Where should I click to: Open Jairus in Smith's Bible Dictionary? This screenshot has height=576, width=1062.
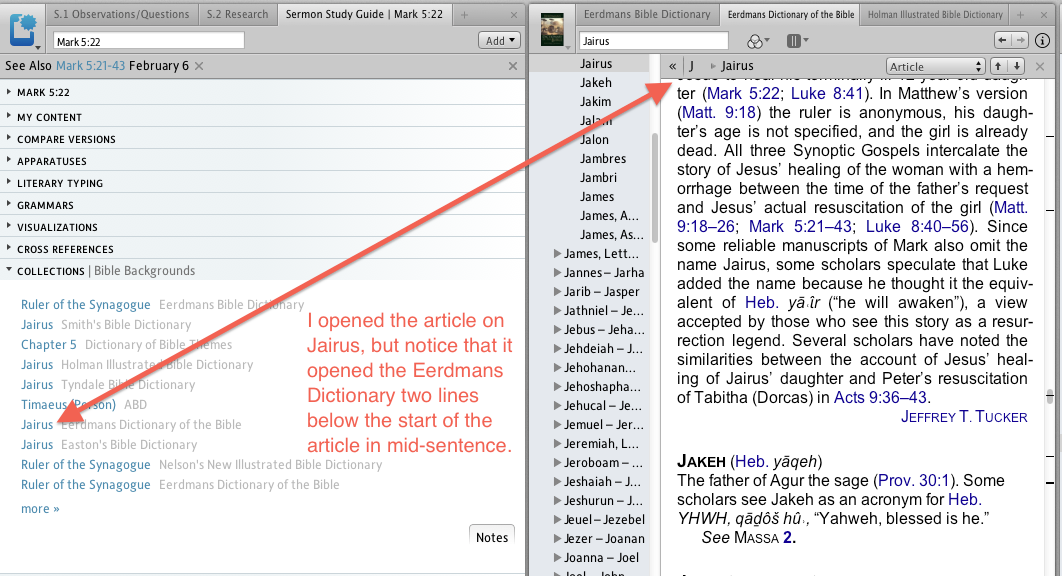[37, 325]
